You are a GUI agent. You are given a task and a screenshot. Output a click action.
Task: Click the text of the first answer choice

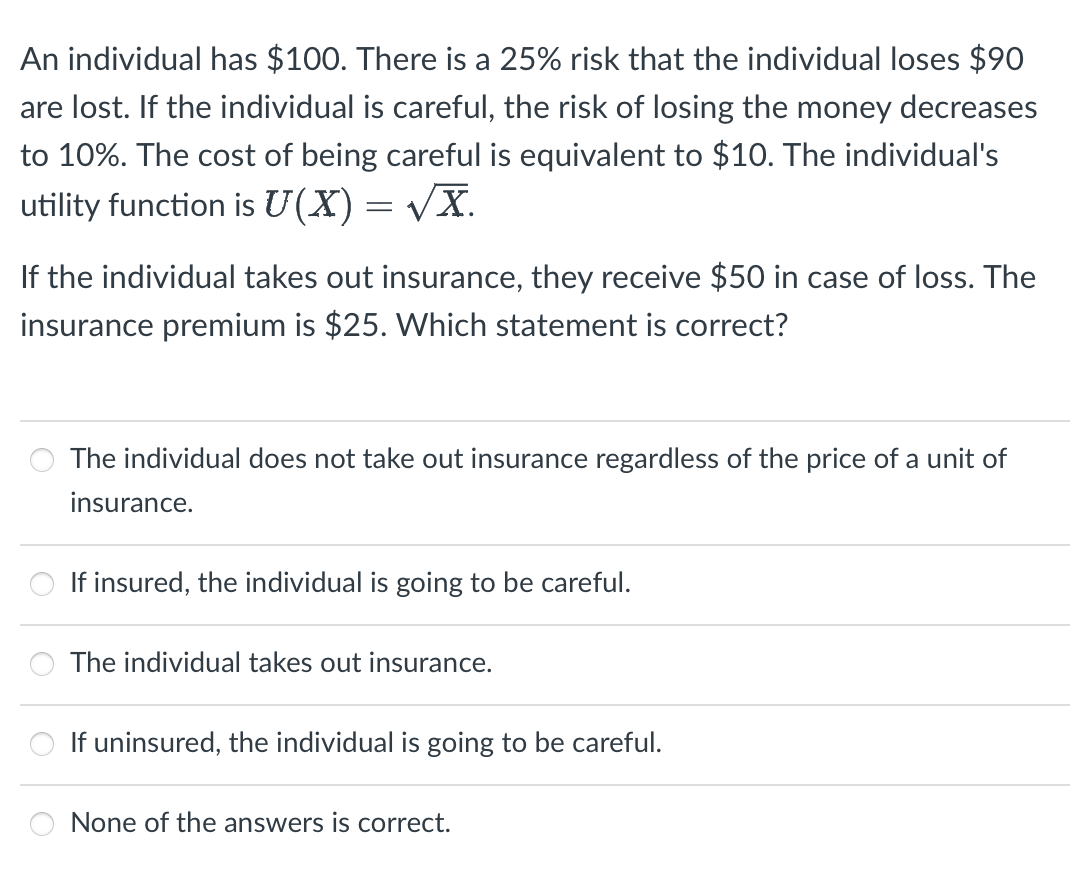pyautogui.click(x=537, y=460)
